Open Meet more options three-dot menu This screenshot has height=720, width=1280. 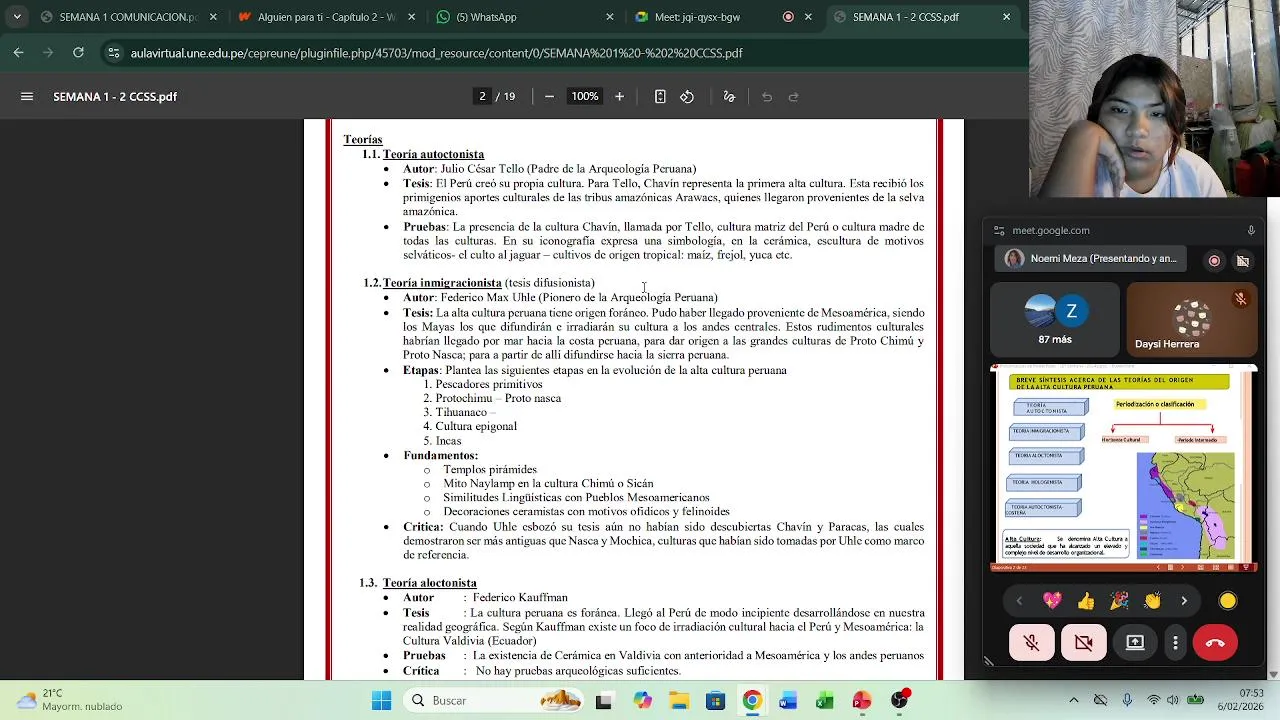1175,642
